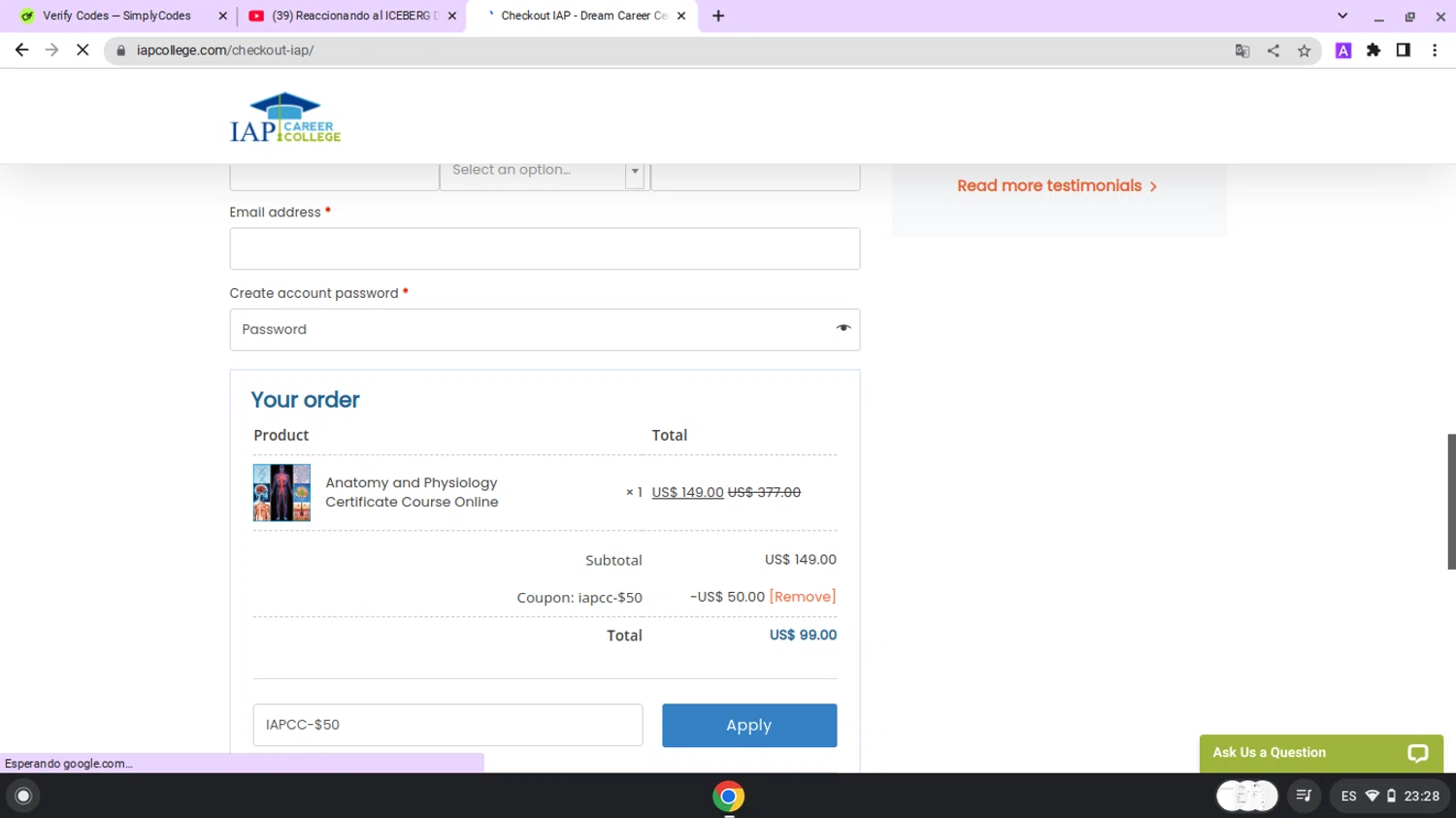Click the tab search chevron
Image resolution: width=1456 pixels, height=818 pixels.
[x=1342, y=16]
